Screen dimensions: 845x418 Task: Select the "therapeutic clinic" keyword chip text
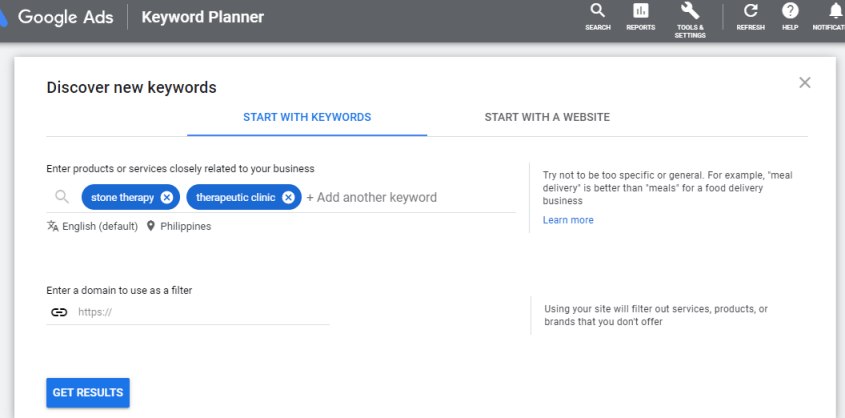click(x=236, y=198)
